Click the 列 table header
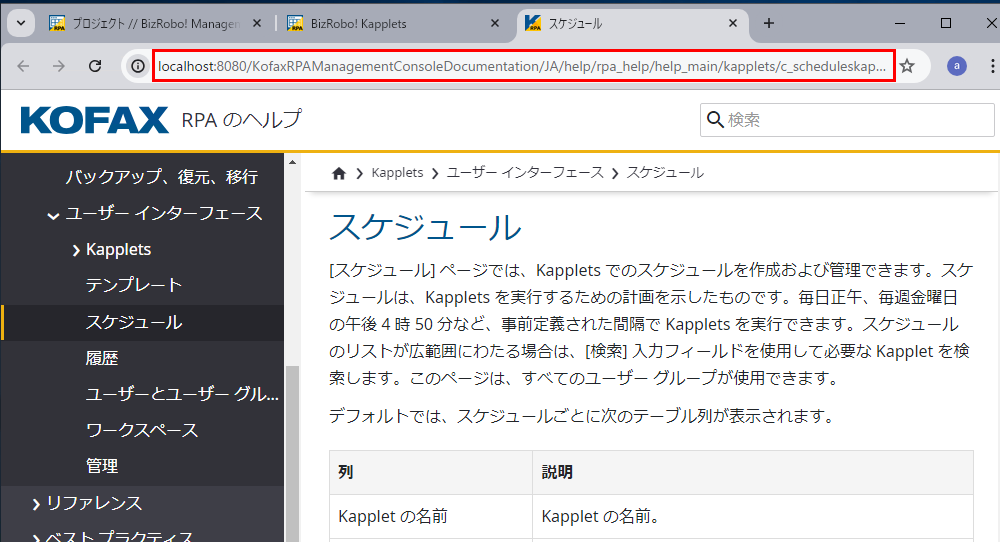This screenshot has width=1000, height=542. pyautogui.click(x=431, y=472)
